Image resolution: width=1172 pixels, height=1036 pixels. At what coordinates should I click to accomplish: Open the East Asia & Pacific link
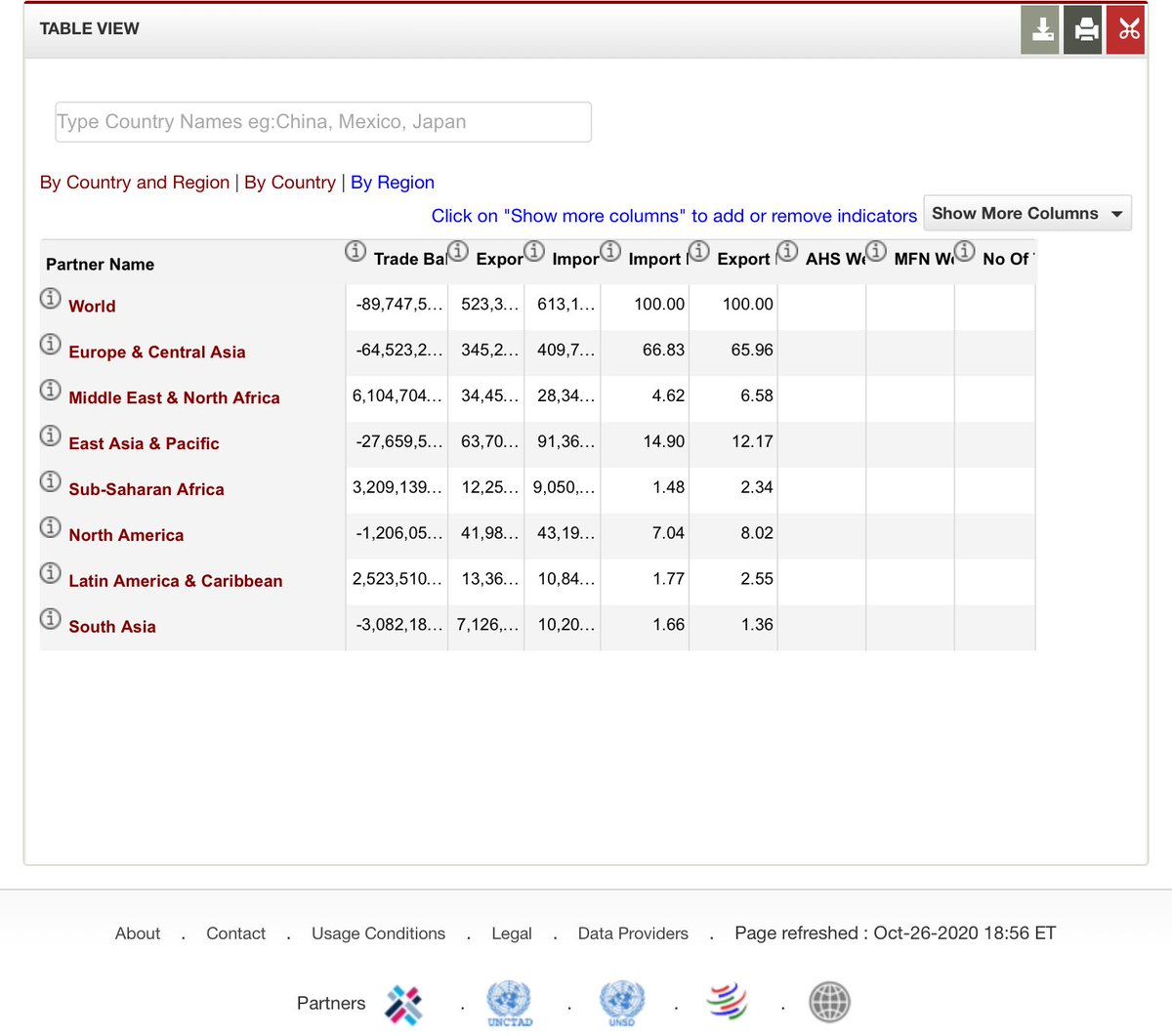pyautogui.click(x=144, y=444)
